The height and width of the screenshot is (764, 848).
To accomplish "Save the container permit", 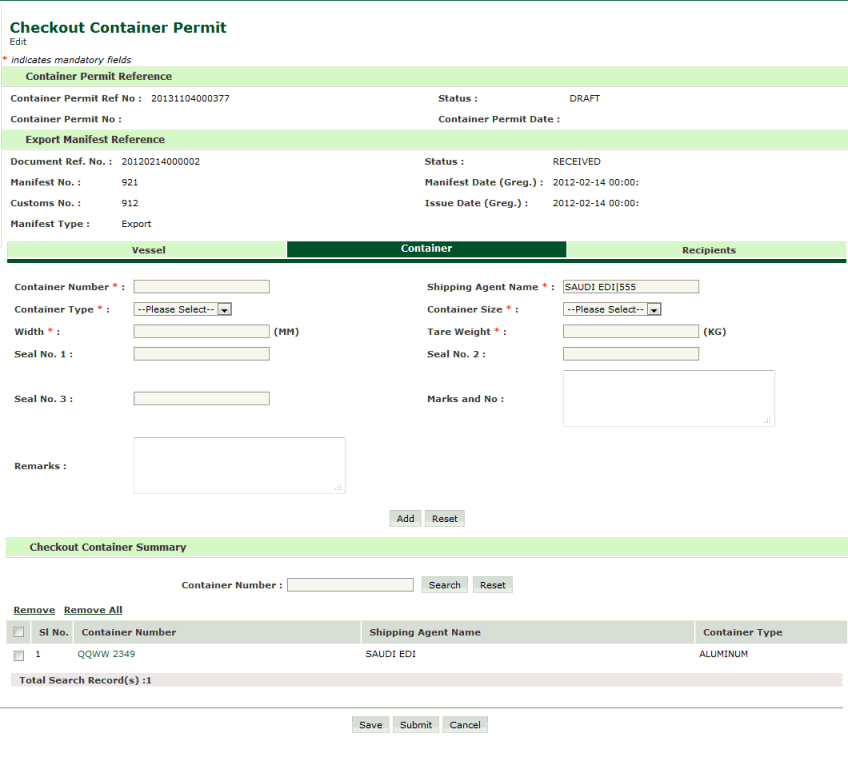I will (370, 725).
